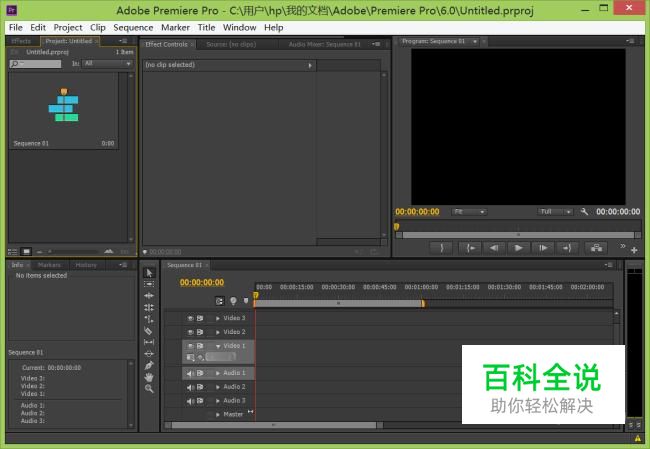Open the Sequence menu
This screenshot has width=650, height=449.
pyautogui.click(x=133, y=27)
